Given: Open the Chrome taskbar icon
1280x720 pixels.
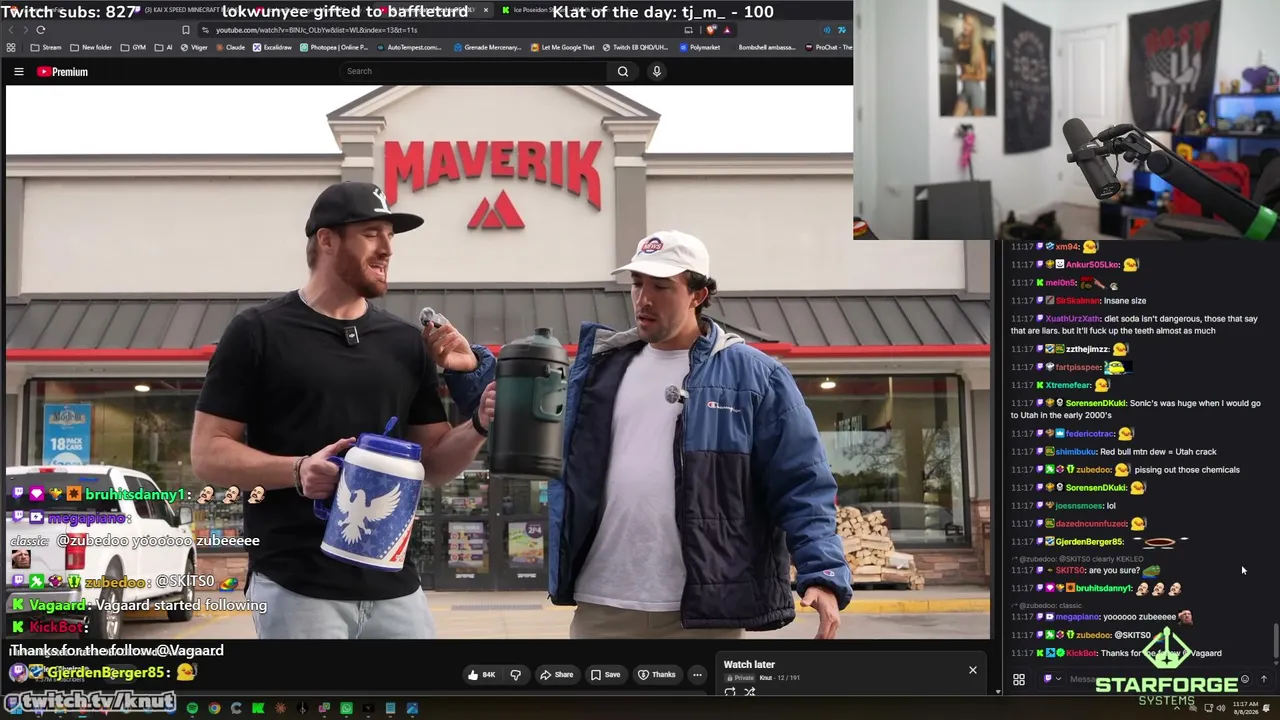Looking at the screenshot, I should pyautogui.click(x=214, y=709).
